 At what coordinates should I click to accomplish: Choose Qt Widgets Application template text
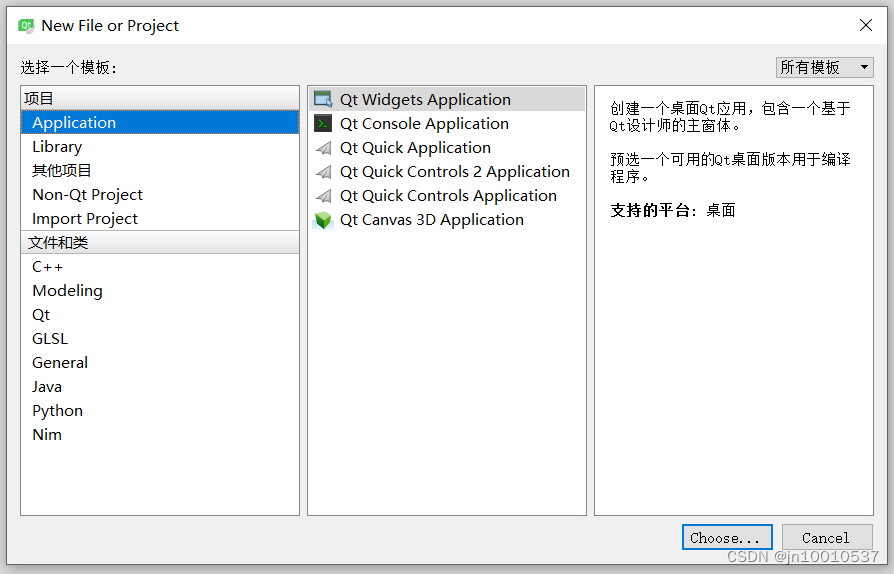click(x=425, y=99)
